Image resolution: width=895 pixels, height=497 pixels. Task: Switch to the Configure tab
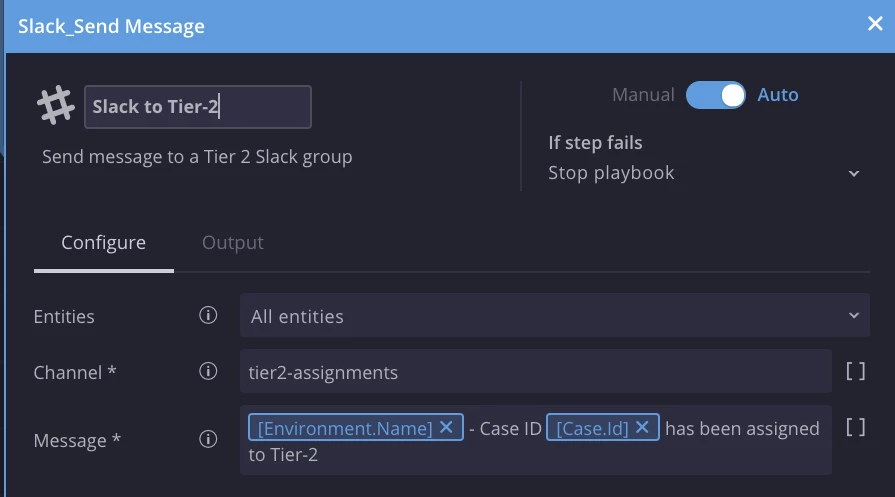pos(103,243)
